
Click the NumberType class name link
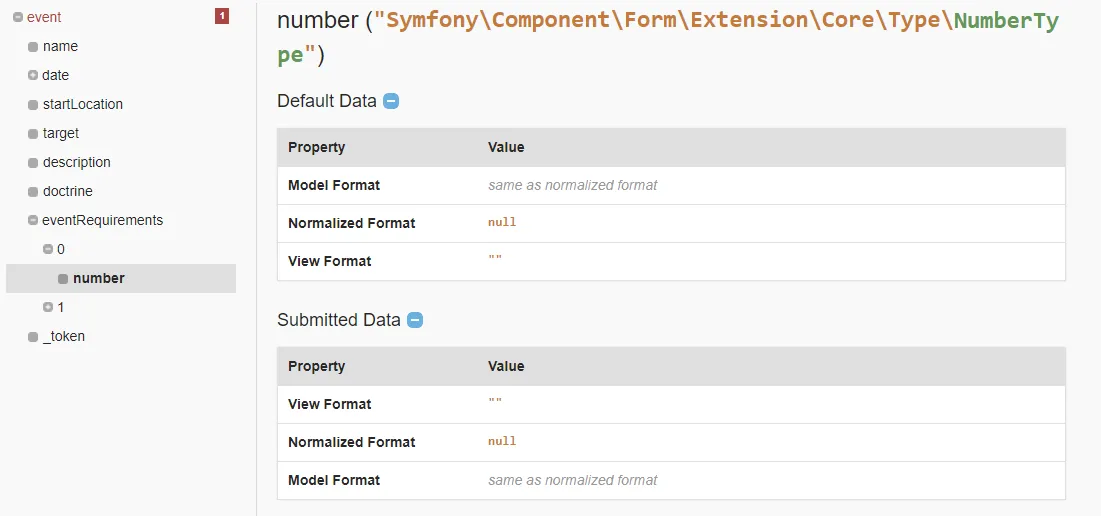pos(1005,21)
